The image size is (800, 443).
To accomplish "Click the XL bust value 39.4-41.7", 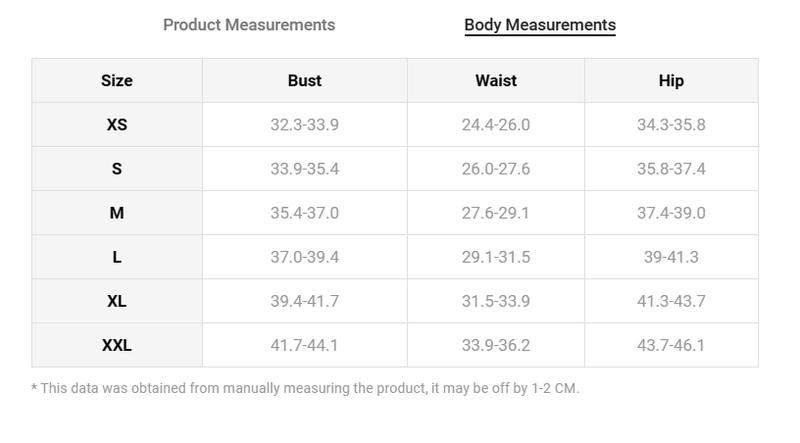I will click(305, 301).
